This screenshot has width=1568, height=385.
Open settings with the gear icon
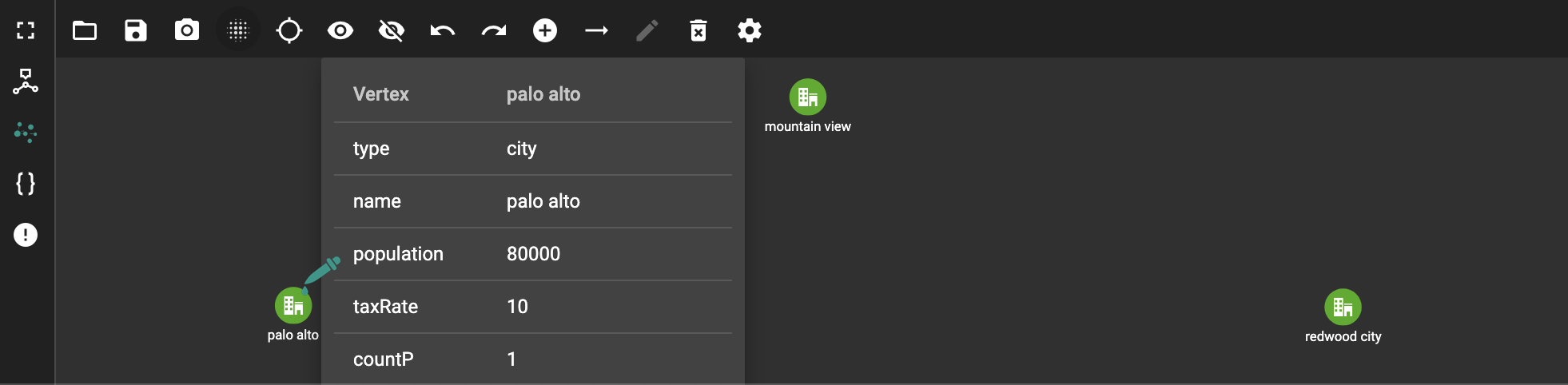click(750, 30)
